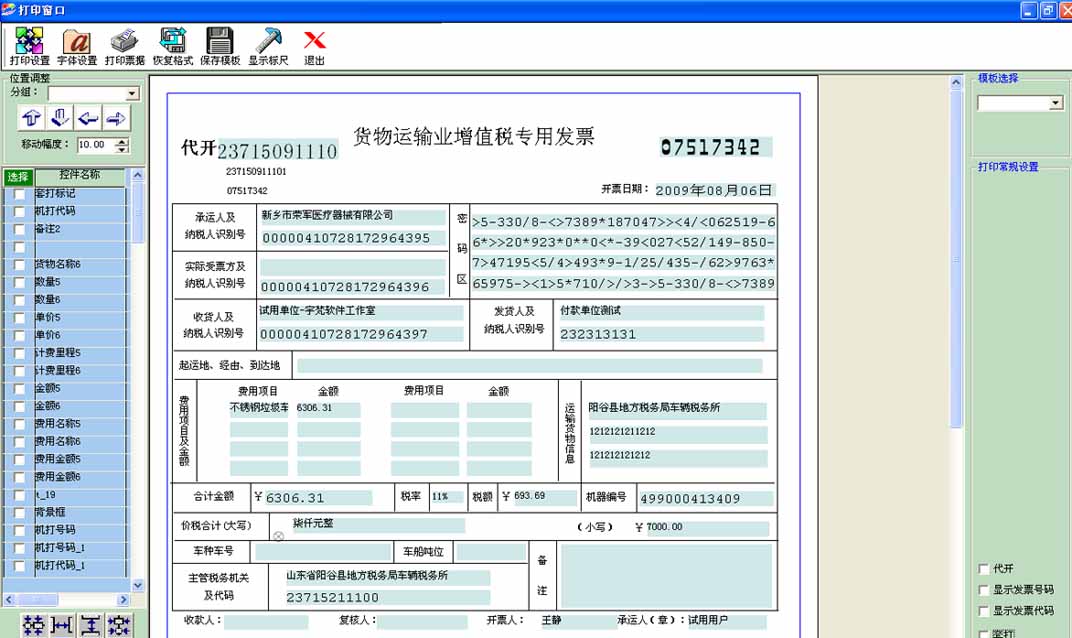Click the 税额 693.69 field
This screenshot has height=638, width=1072.
[x=545, y=496]
